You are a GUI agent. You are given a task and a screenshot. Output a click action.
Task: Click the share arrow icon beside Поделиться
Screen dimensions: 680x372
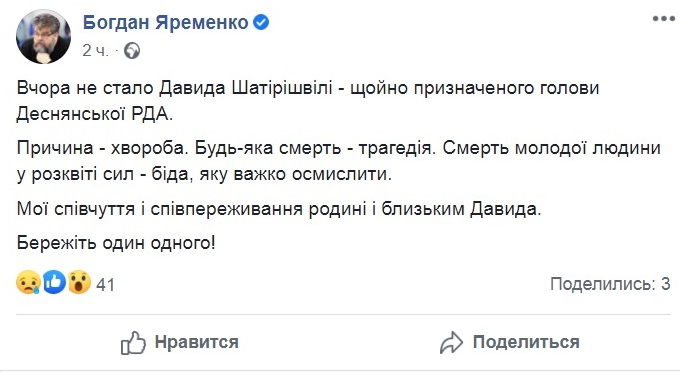pyautogui.click(x=451, y=343)
